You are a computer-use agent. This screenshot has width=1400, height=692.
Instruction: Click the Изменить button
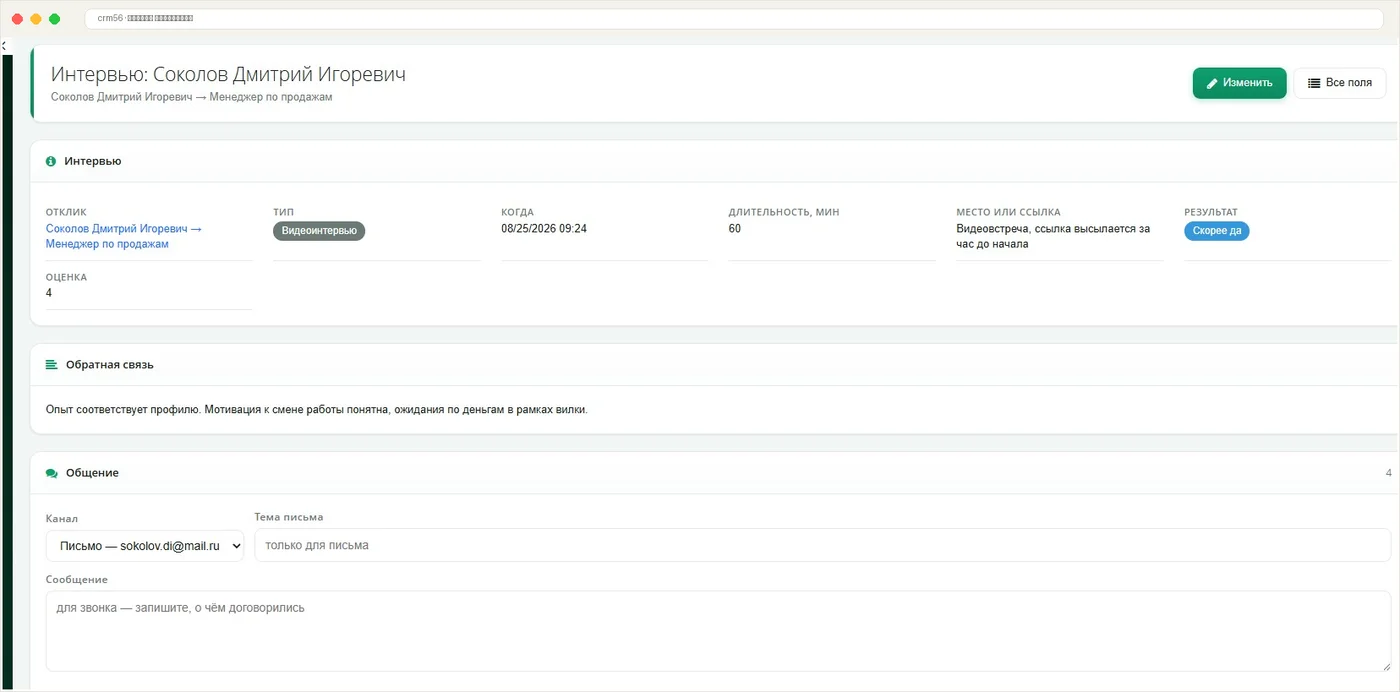tap(1239, 83)
